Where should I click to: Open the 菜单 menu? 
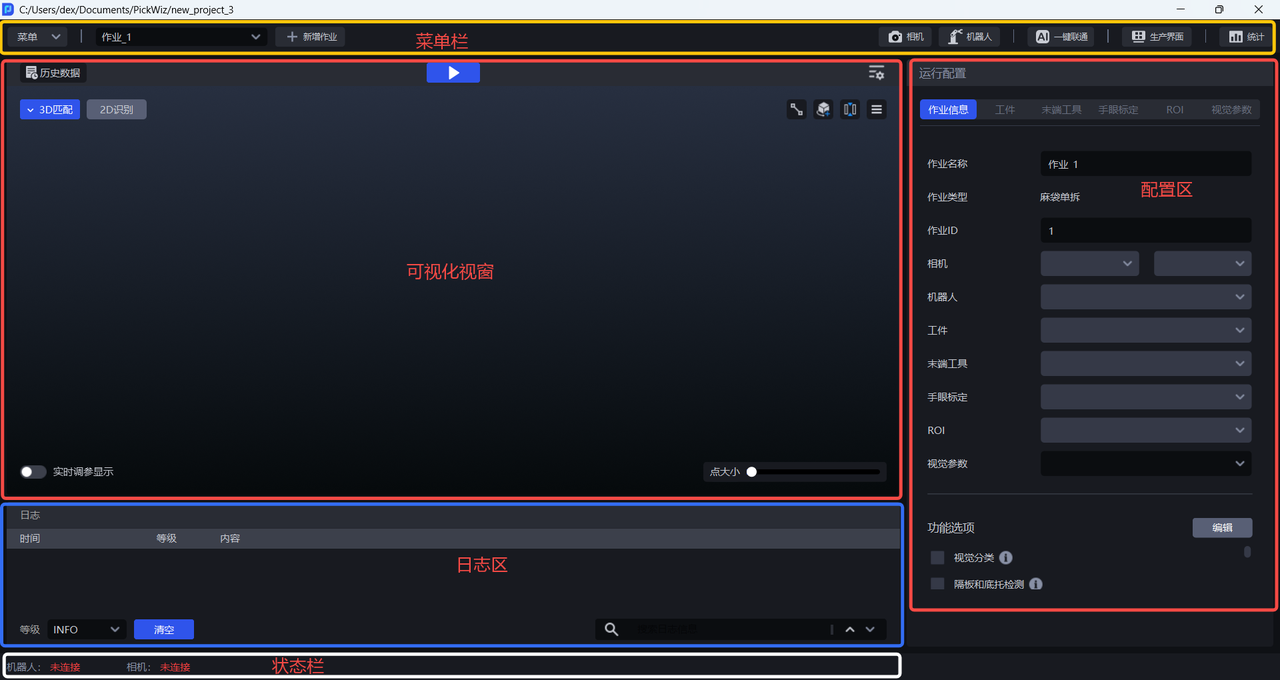click(38, 37)
